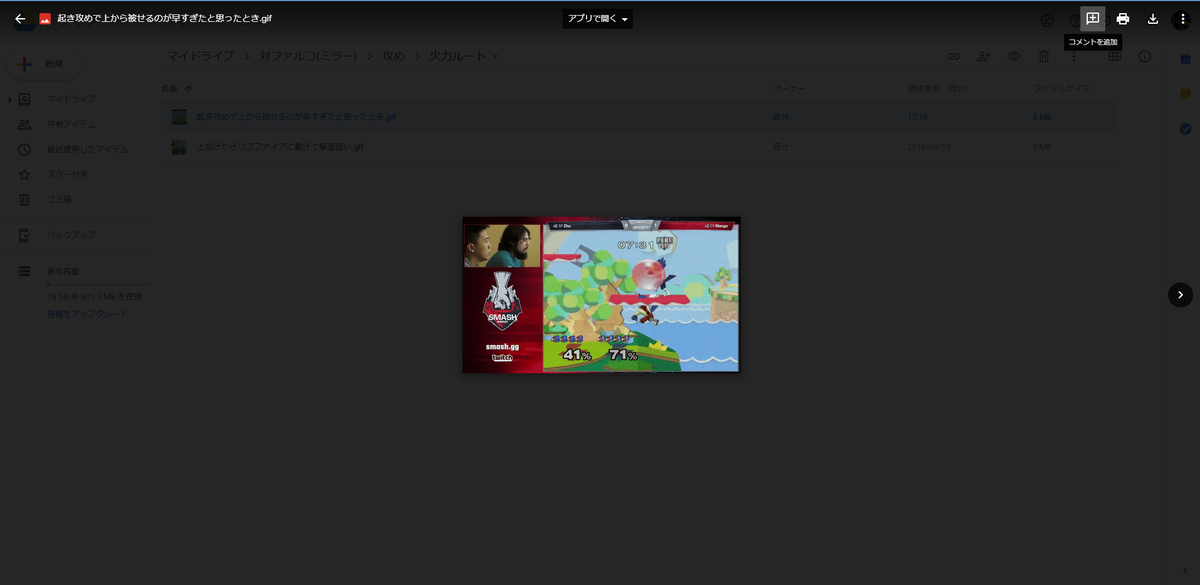Click the 17:10 modified-time cell
1200x585 pixels.
[x=917, y=117]
